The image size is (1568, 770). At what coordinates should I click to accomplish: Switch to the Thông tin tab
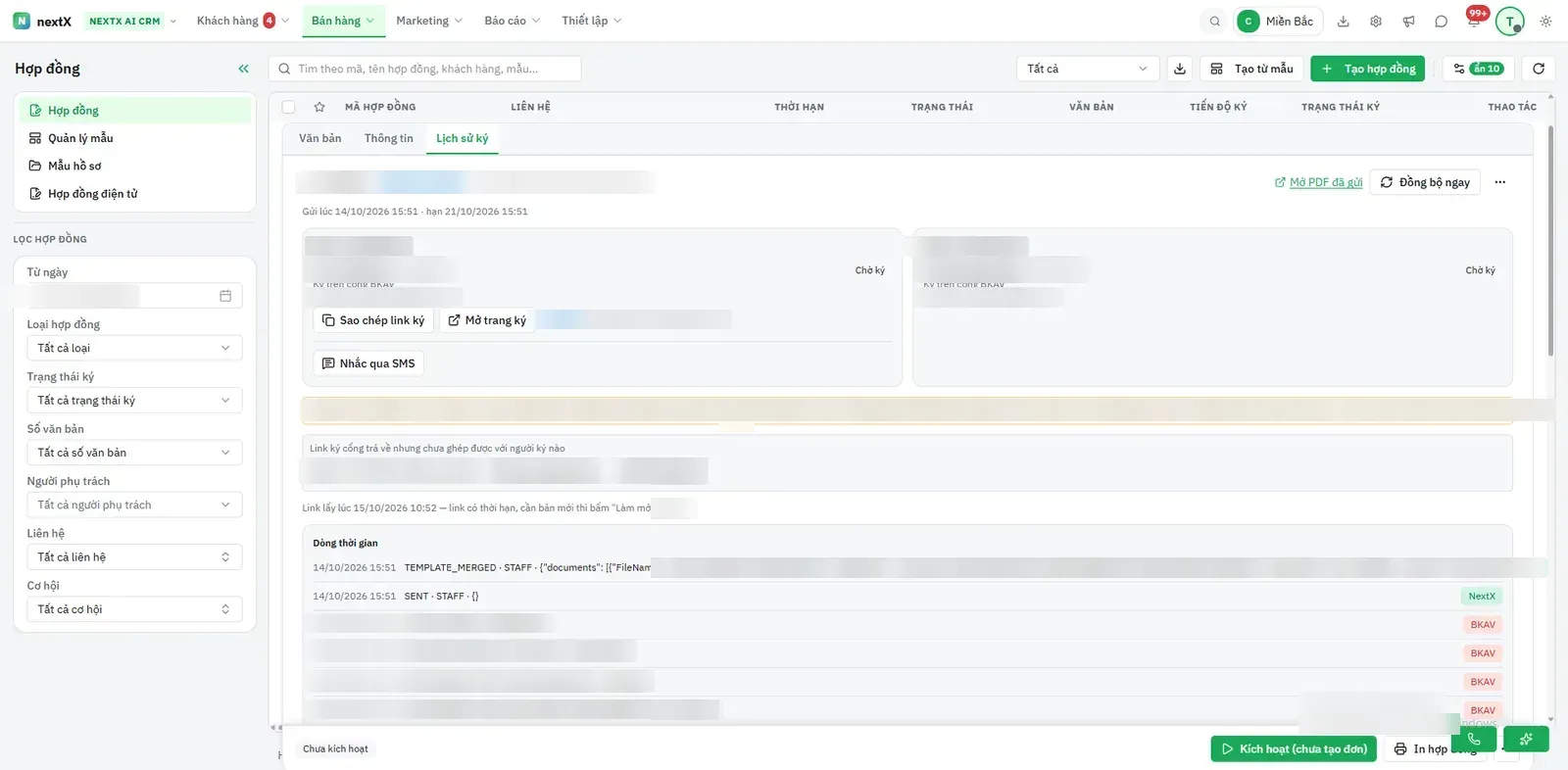click(x=389, y=138)
